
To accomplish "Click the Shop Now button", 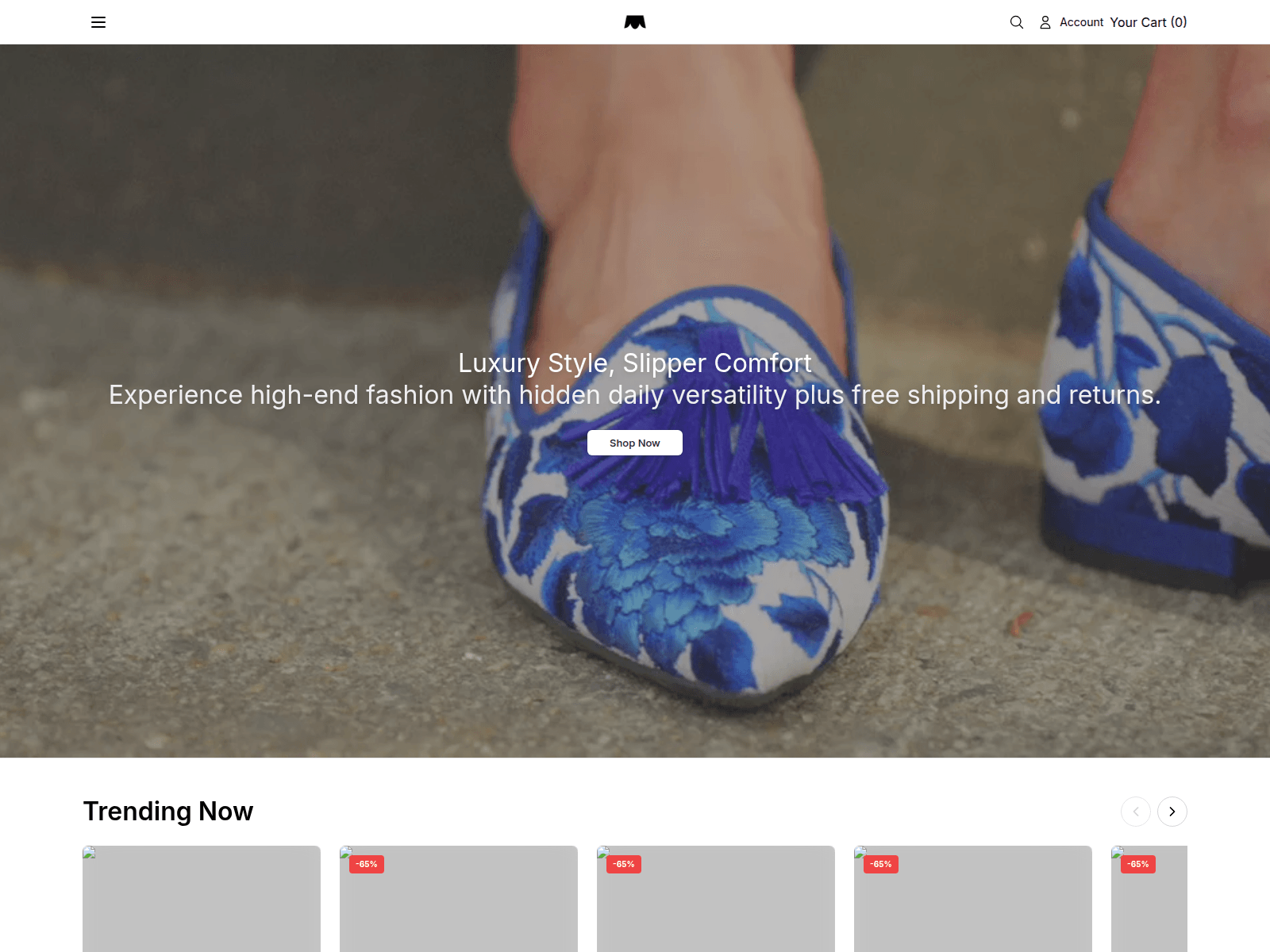I will point(635,443).
